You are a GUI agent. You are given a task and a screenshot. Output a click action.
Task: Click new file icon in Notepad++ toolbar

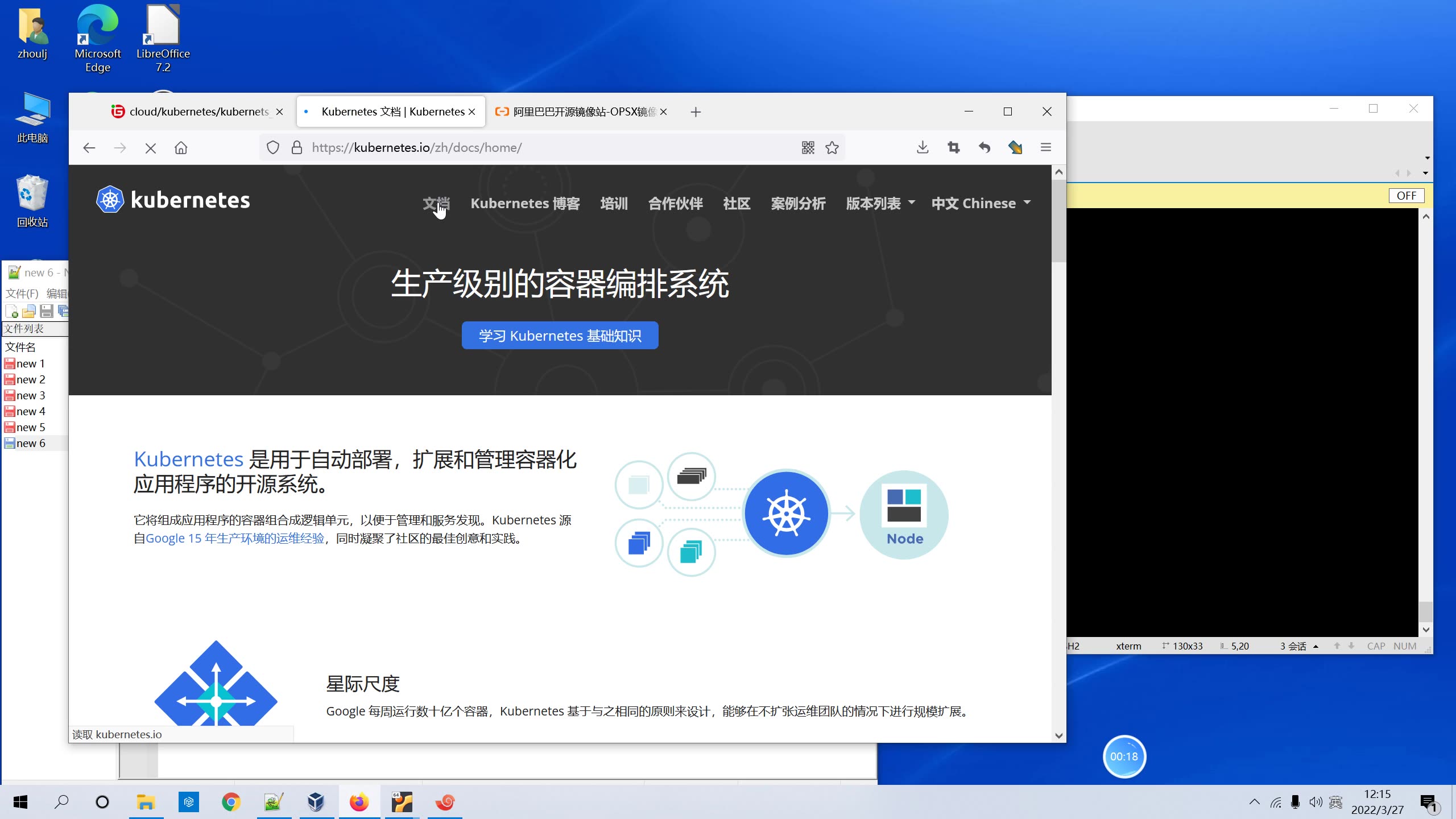tap(12, 311)
